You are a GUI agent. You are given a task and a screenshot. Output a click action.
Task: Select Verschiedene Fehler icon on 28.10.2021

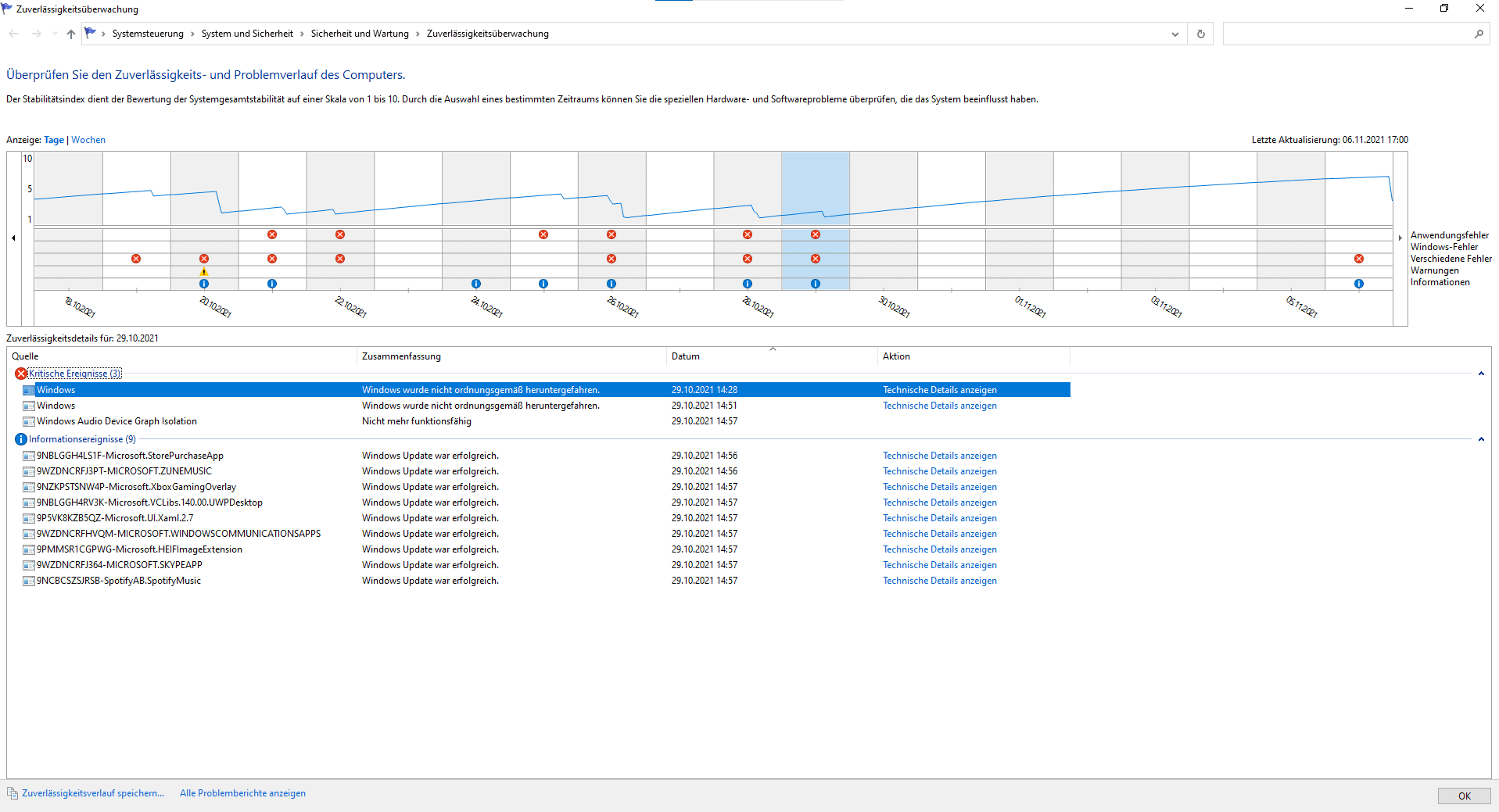pos(748,259)
